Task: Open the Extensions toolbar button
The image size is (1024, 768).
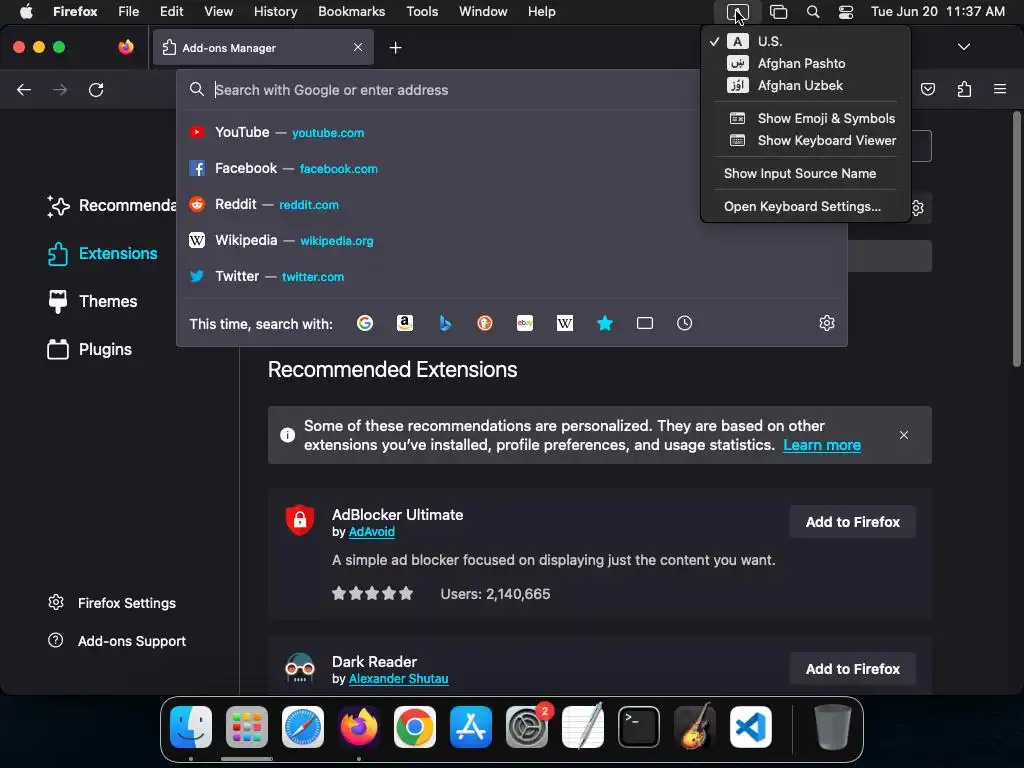Action: [964, 89]
